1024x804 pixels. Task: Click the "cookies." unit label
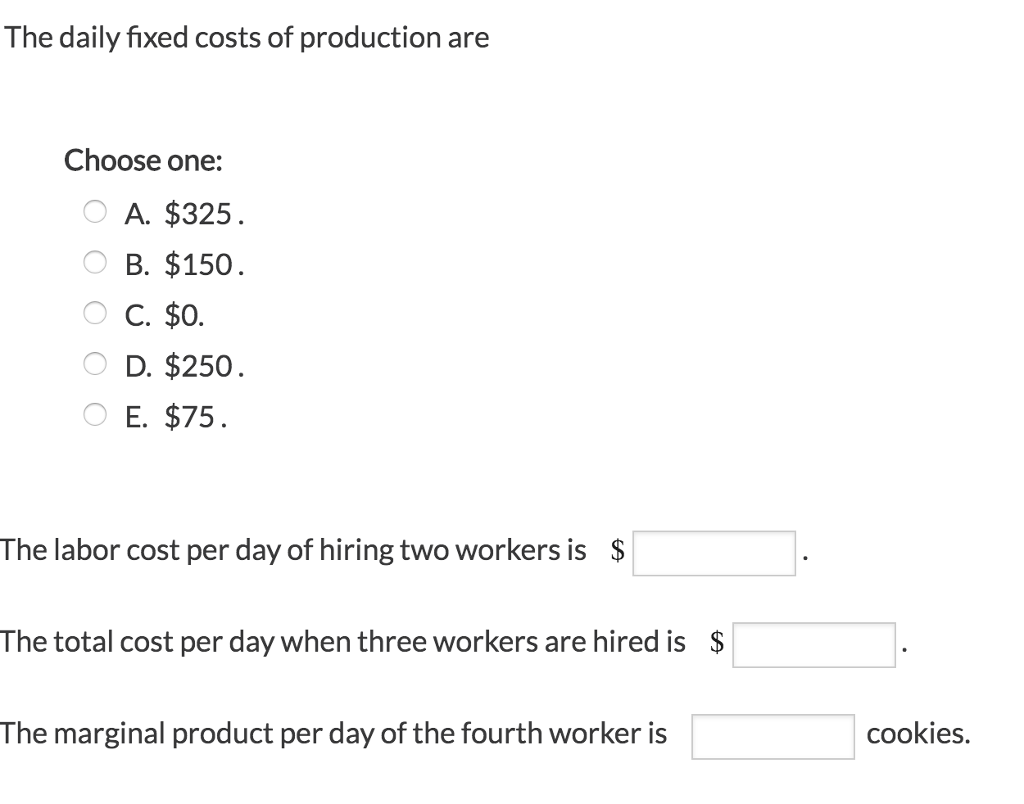click(918, 733)
